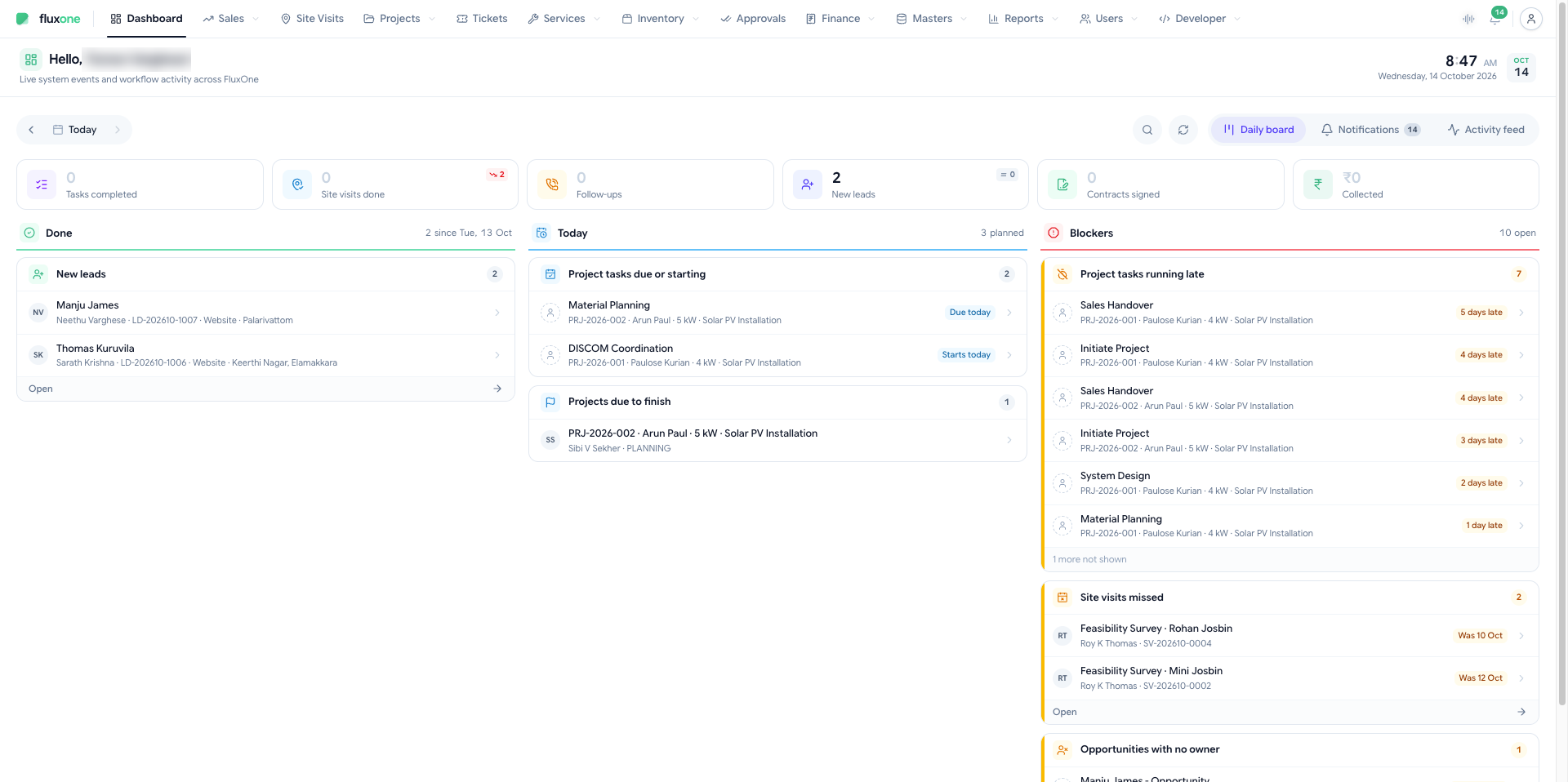Viewport: 1568px width, 782px height.
Task: Open the search magnifier icon
Action: (x=1147, y=130)
